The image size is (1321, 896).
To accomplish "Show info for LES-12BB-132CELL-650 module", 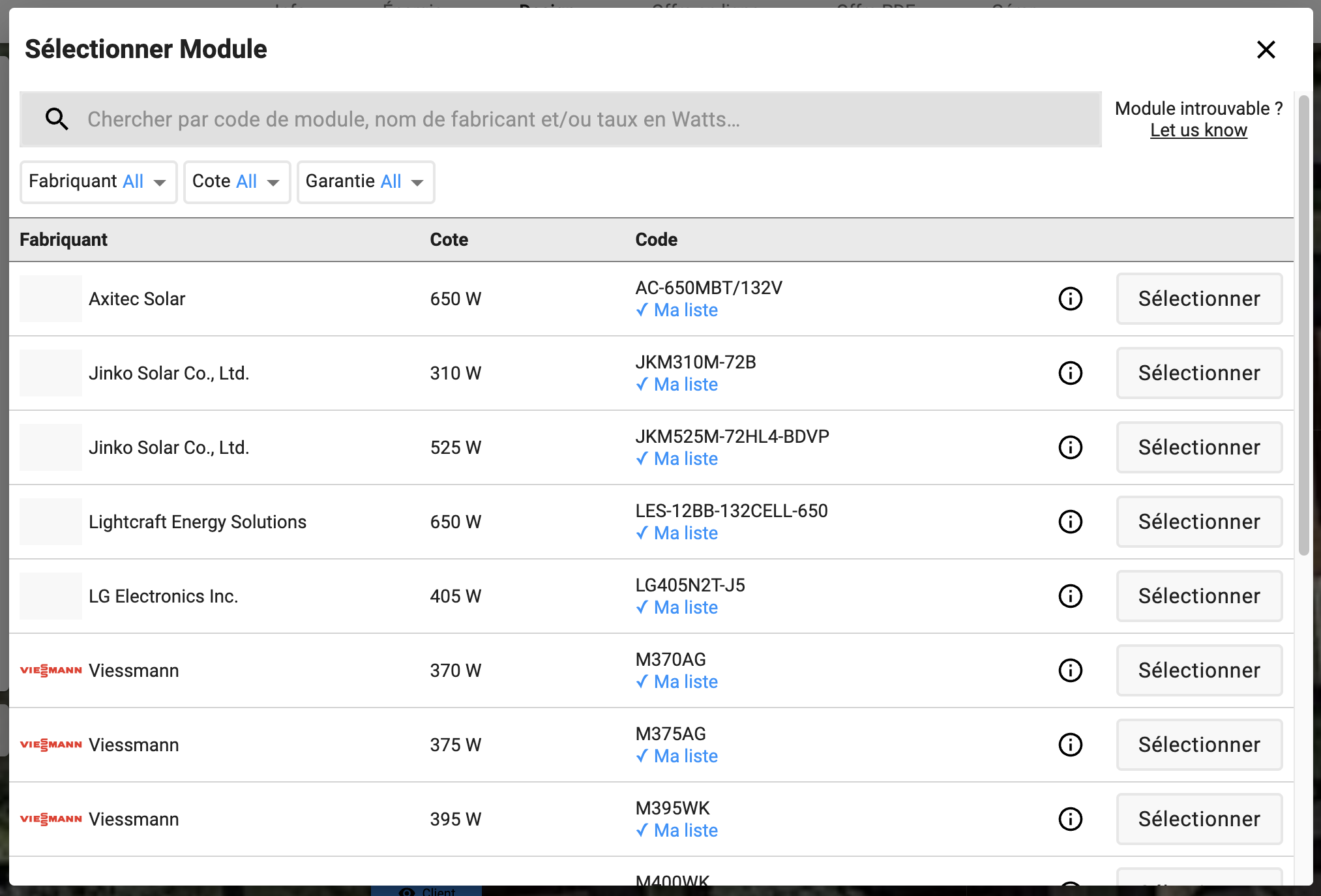I will [x=1070, y=522].
